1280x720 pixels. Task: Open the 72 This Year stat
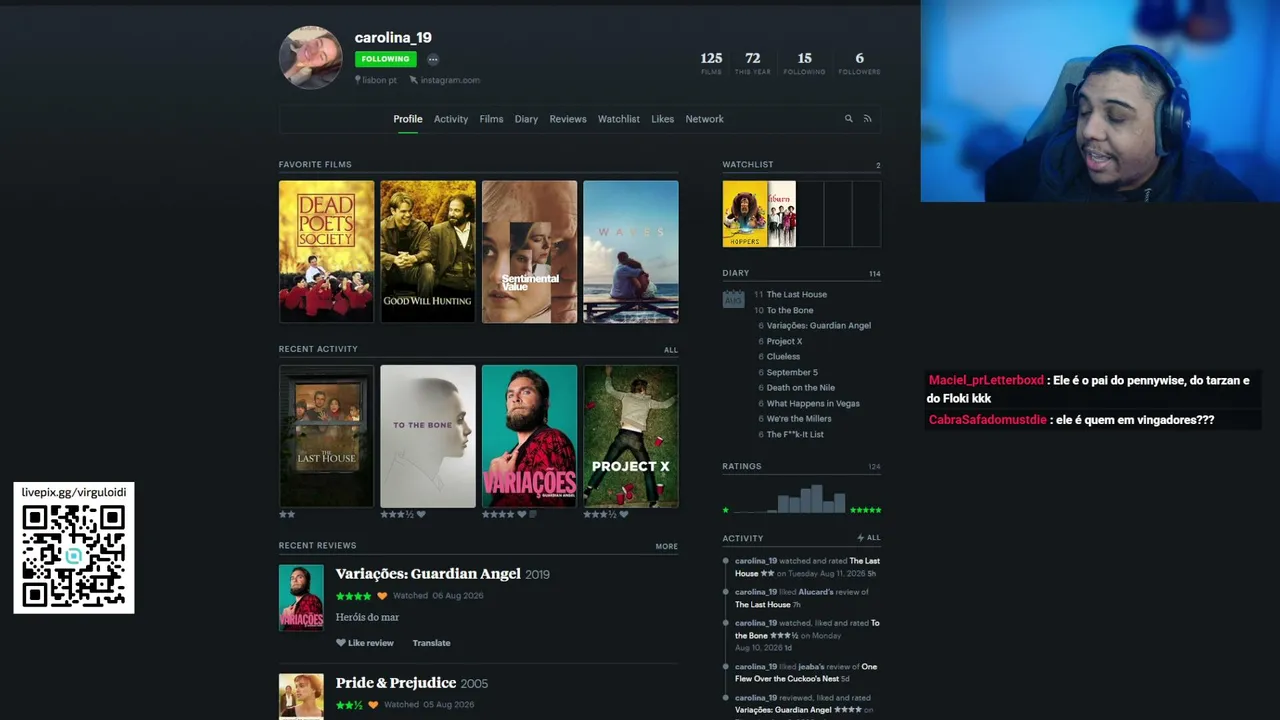click(753, 63)
